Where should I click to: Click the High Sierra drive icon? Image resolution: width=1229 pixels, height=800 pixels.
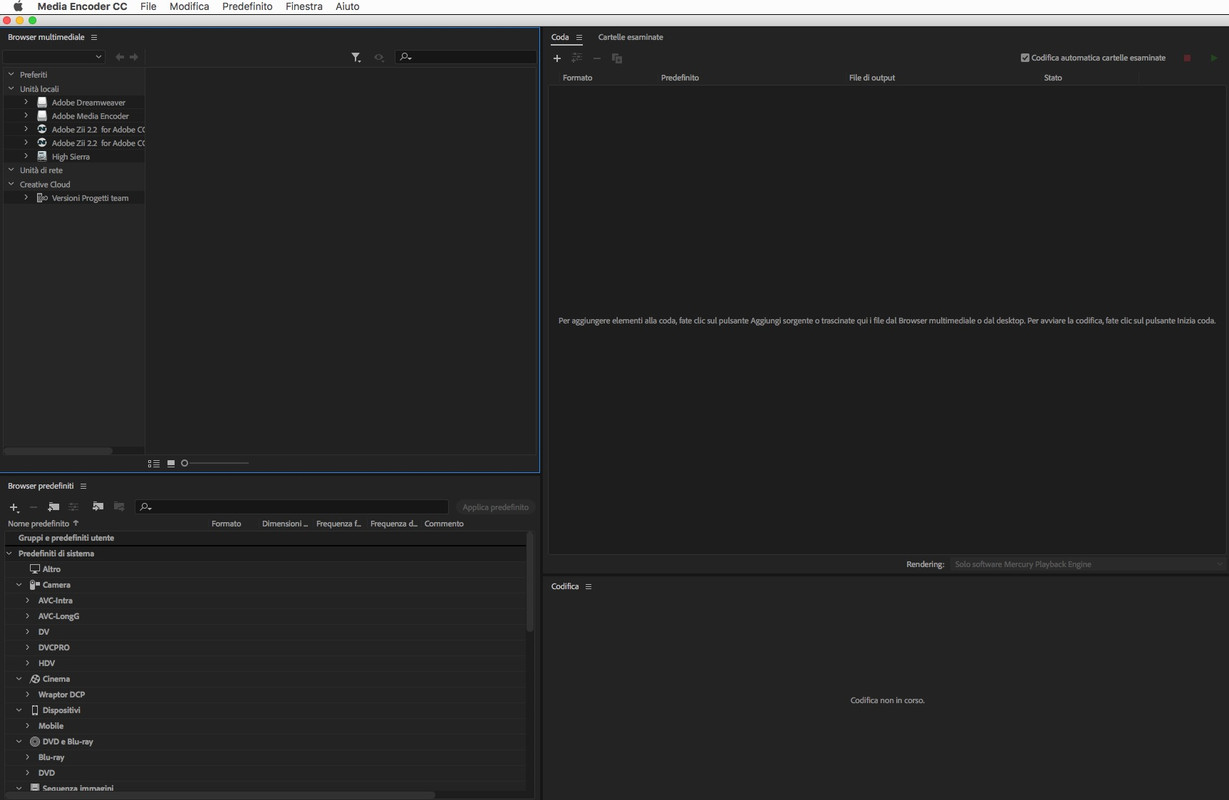point(42,156)
